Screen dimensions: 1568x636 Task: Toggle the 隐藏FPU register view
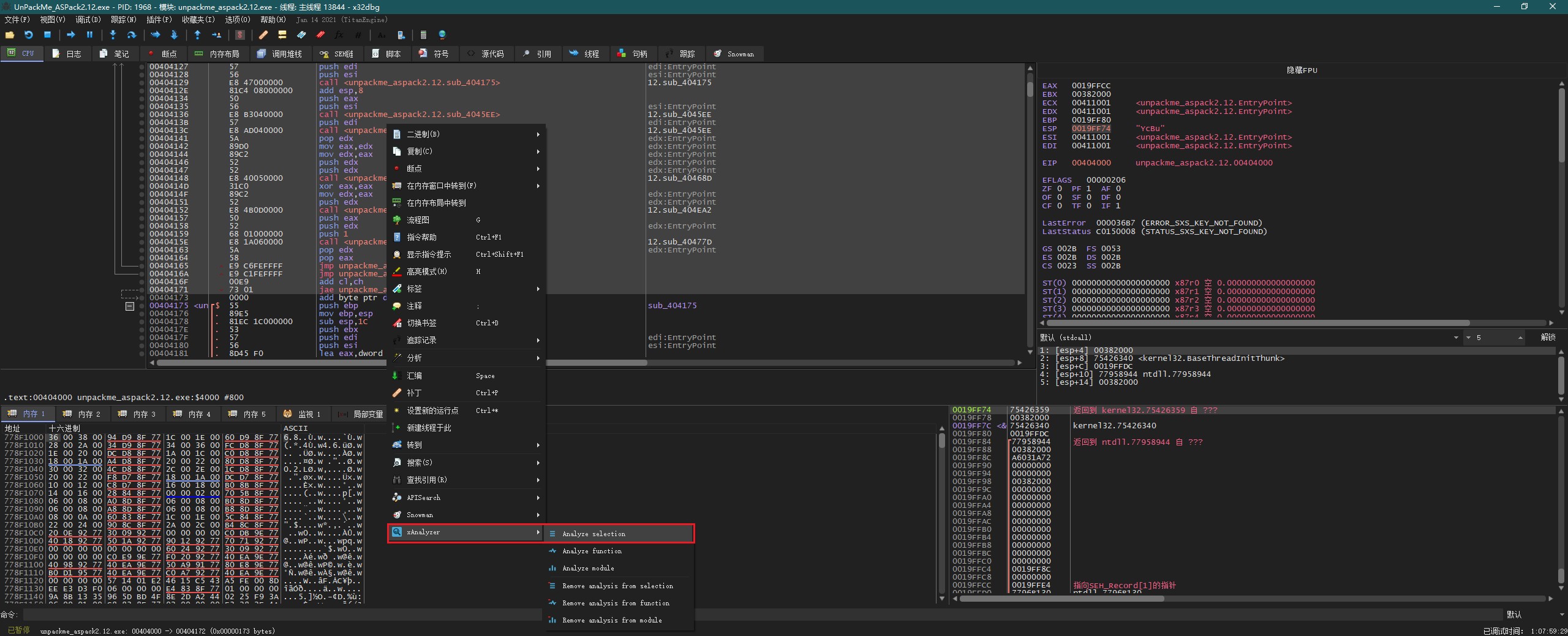[1302, 70]
